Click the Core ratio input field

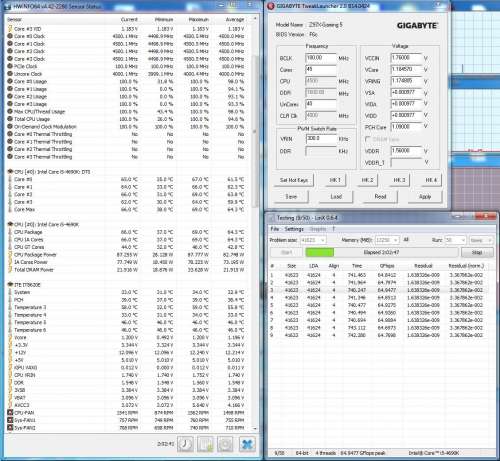(321, 70)
